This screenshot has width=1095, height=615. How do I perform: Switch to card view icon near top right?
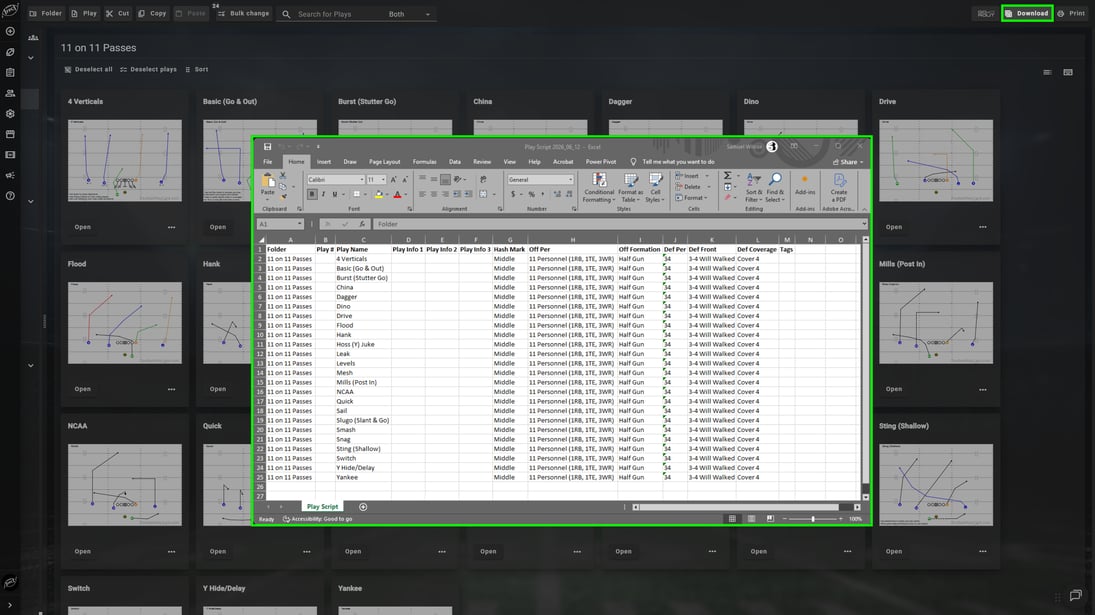1068,73
